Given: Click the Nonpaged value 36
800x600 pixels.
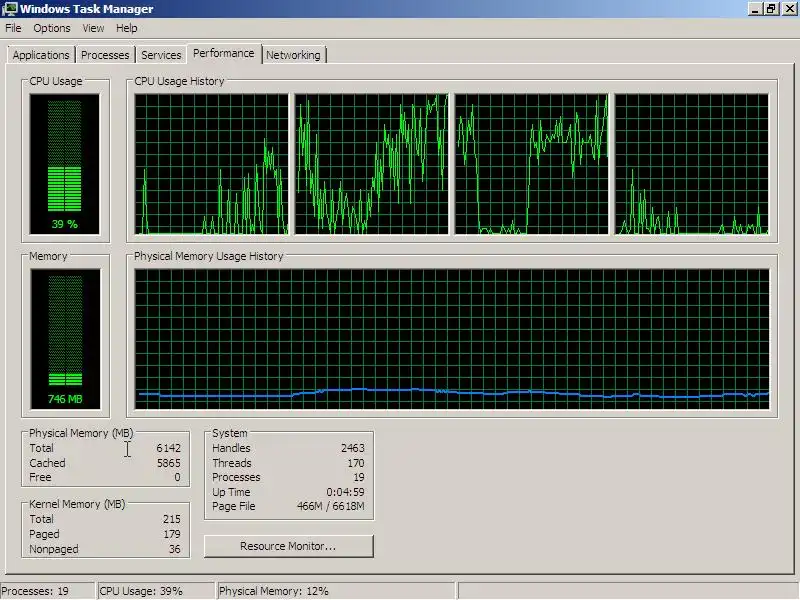Looking at the screenshot, I should click(x=174, y=549).
